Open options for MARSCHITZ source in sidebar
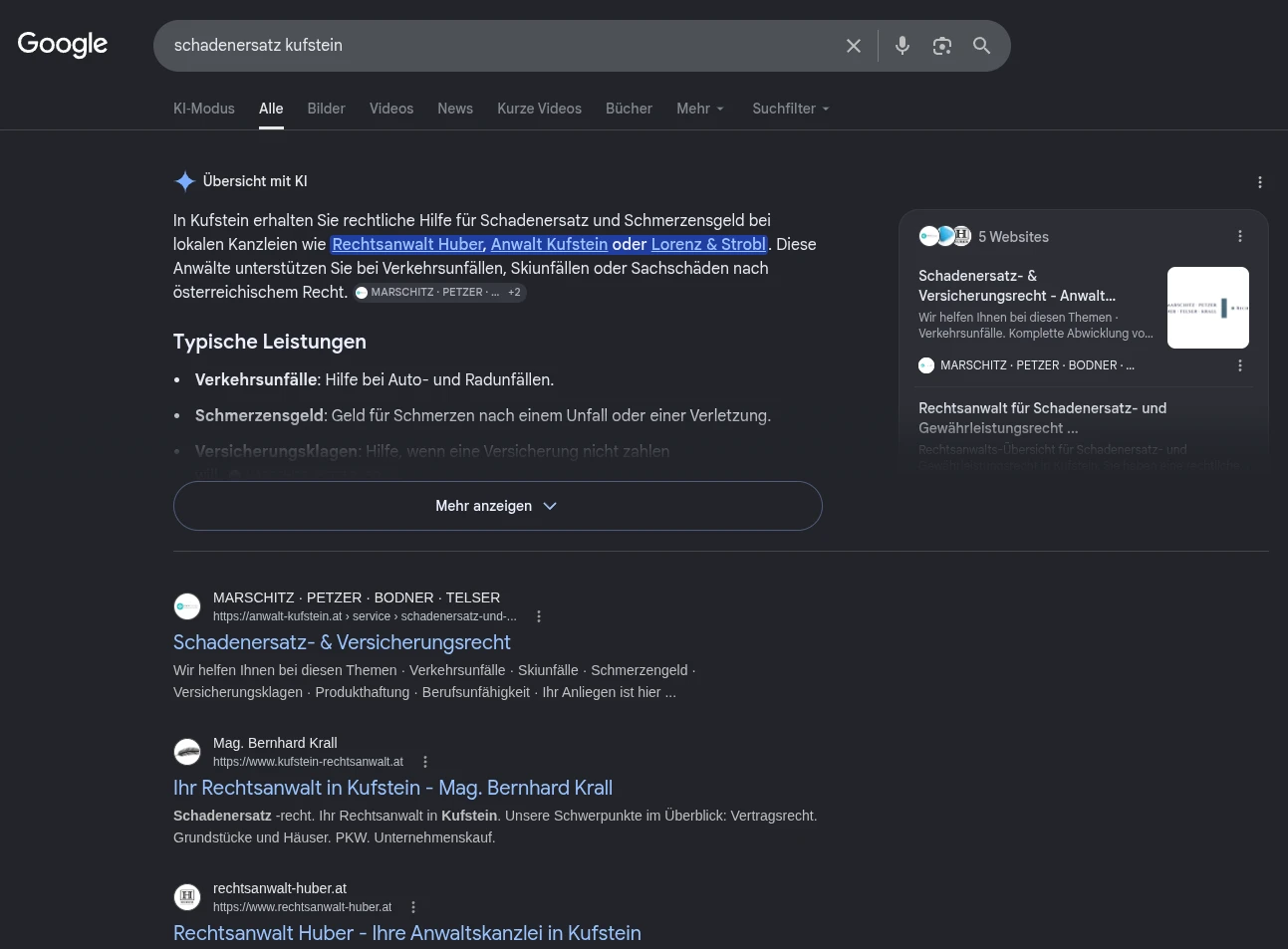Viewport: 1288px width, 949px height. [1240, 365]
